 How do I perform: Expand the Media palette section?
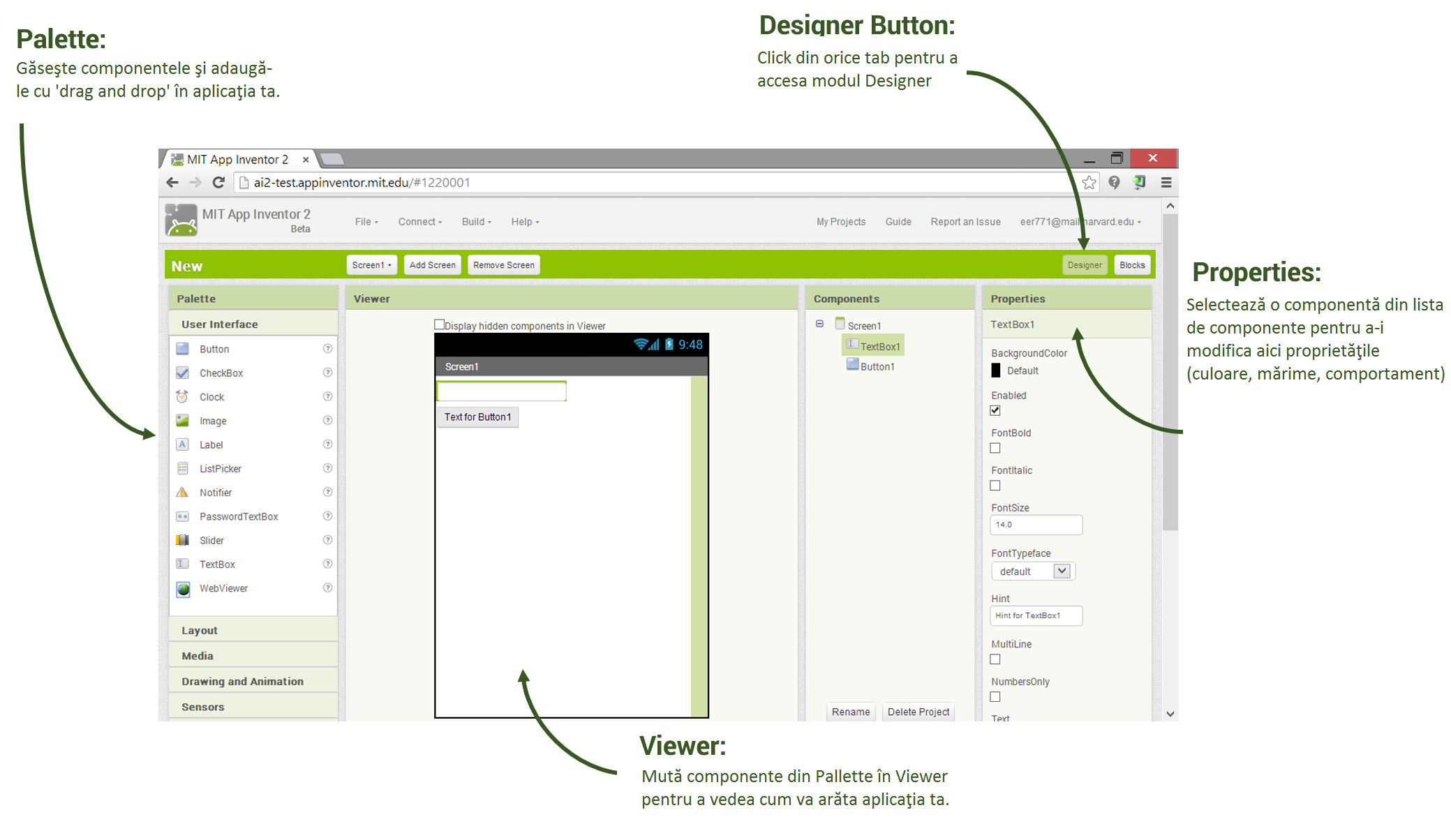(253, 656)
